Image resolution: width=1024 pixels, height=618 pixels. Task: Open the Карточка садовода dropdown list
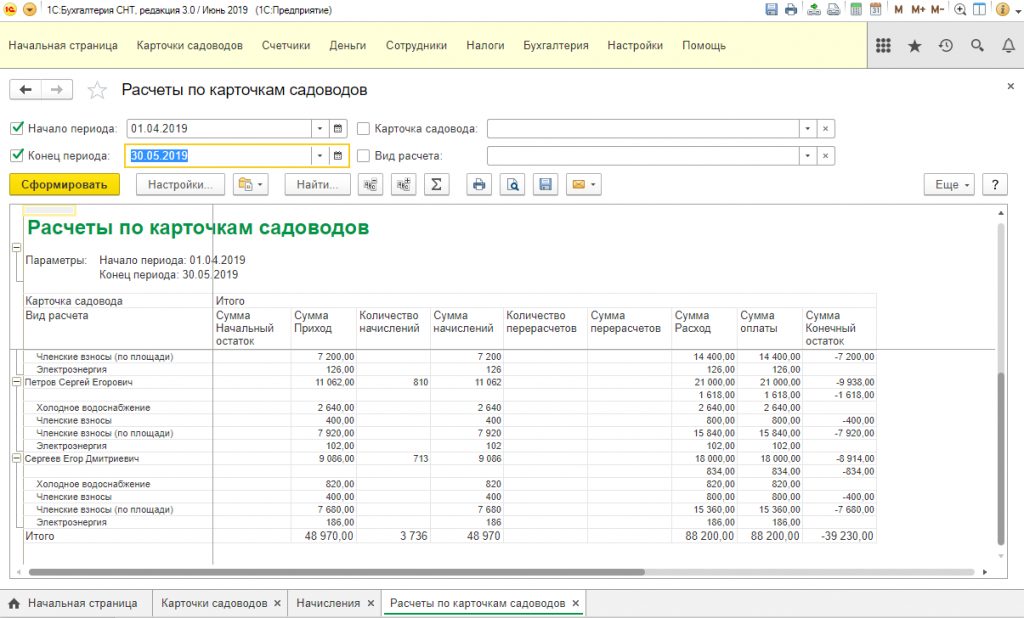[x=808, y=129]
